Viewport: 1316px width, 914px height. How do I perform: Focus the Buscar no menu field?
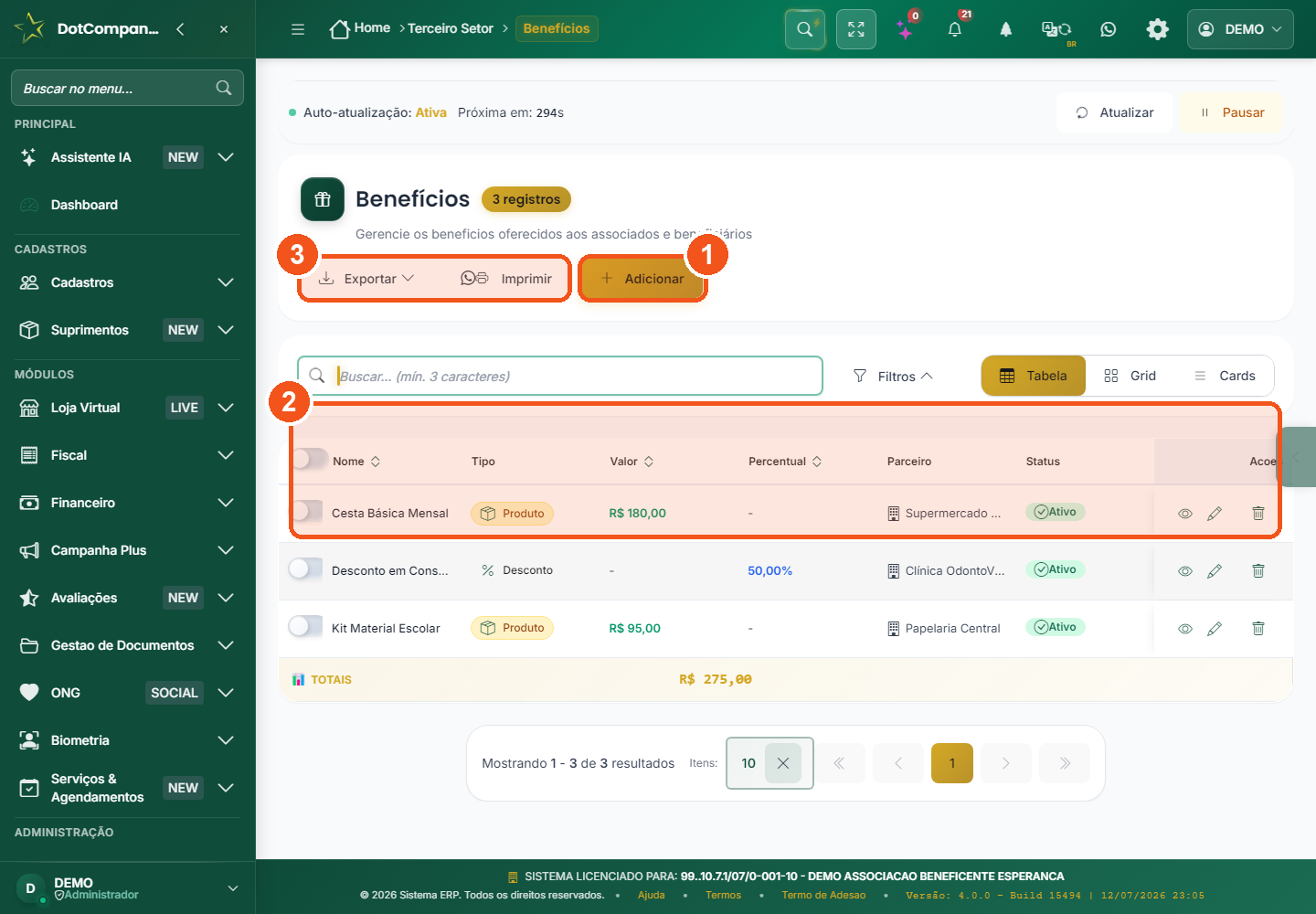click(x=127, y=88)
